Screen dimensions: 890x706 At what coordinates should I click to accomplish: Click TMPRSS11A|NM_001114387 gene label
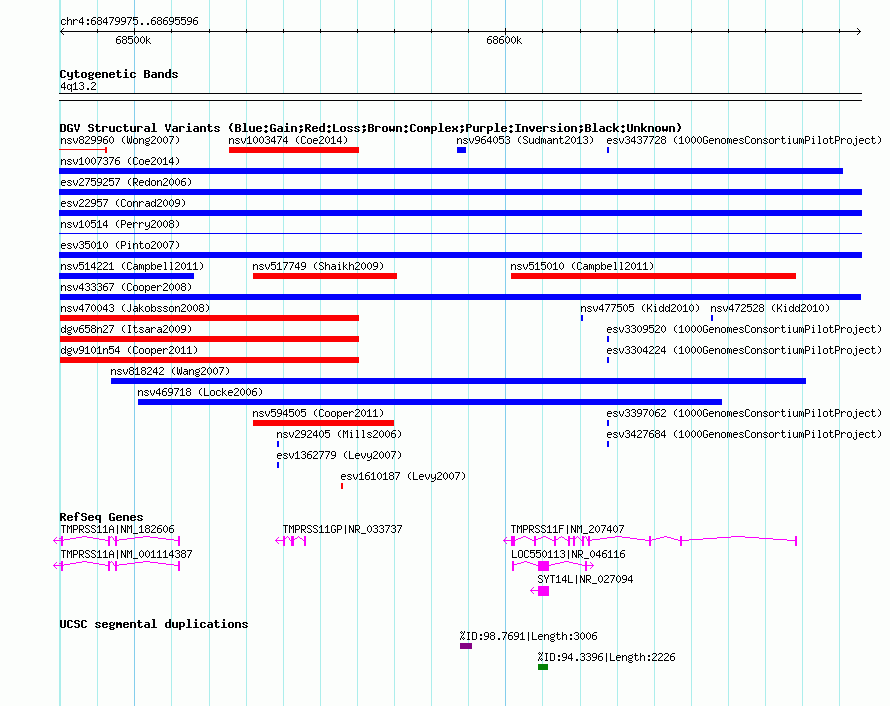click(x=126, y=554)
